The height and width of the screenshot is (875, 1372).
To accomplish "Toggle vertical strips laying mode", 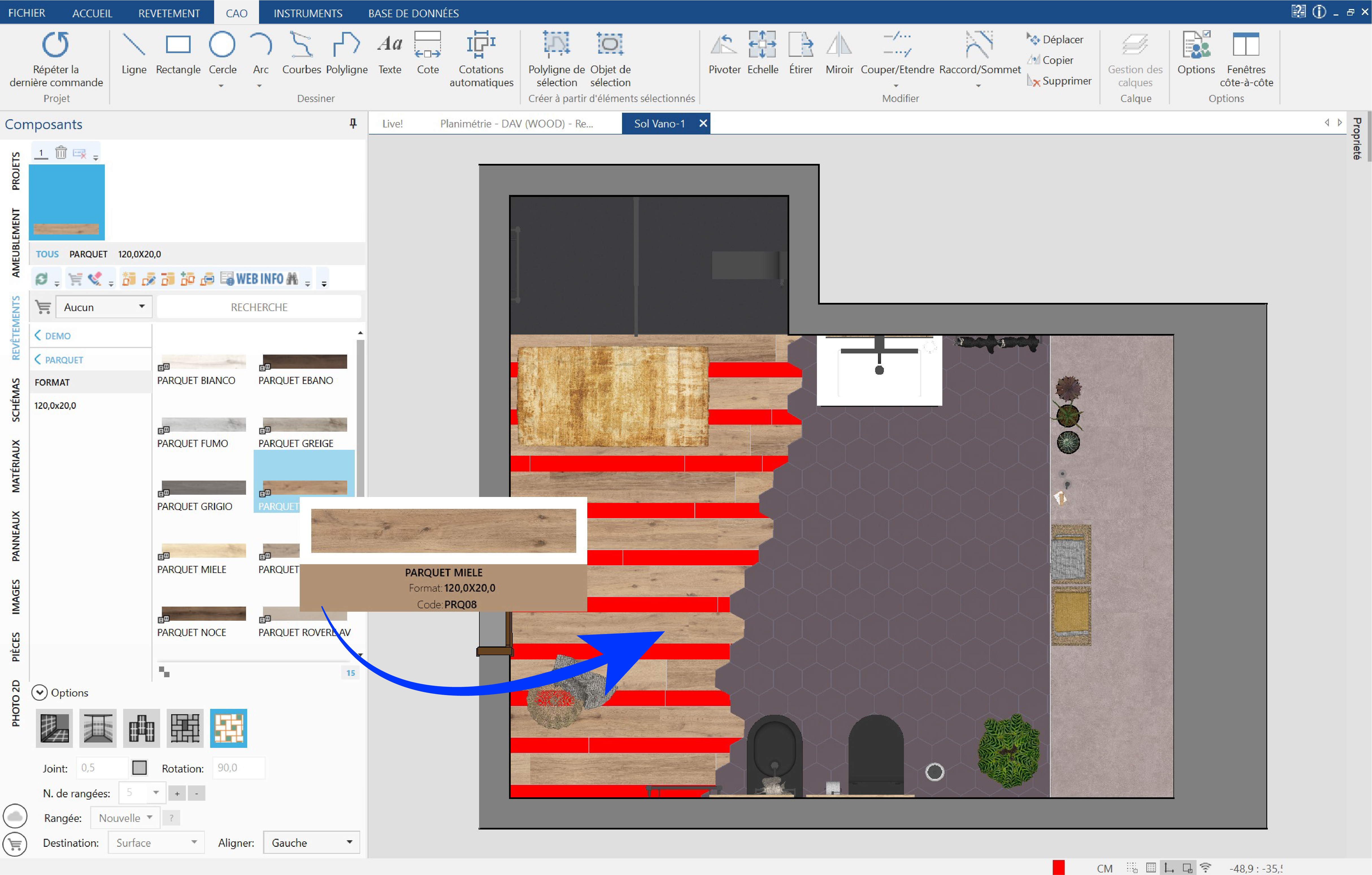I will pos(141,728).
